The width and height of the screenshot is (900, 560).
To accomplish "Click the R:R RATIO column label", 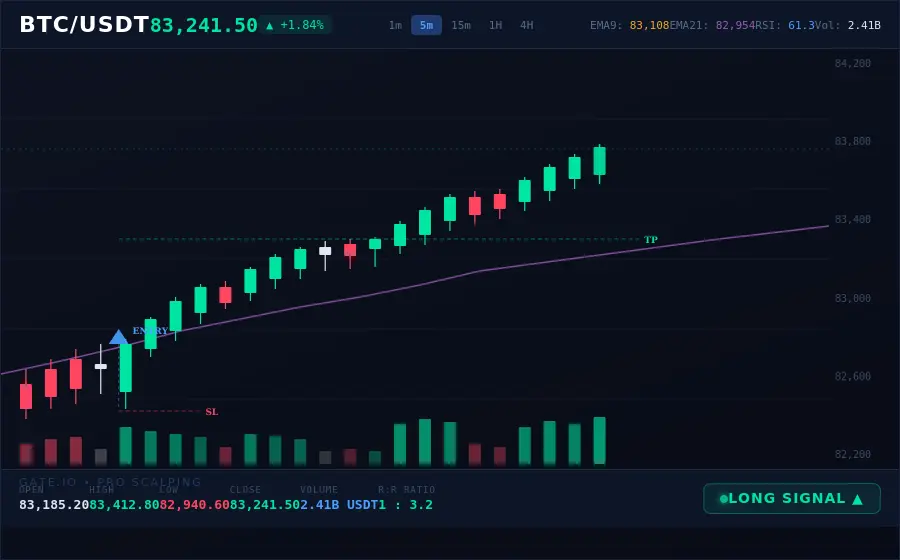I will 406,489.
